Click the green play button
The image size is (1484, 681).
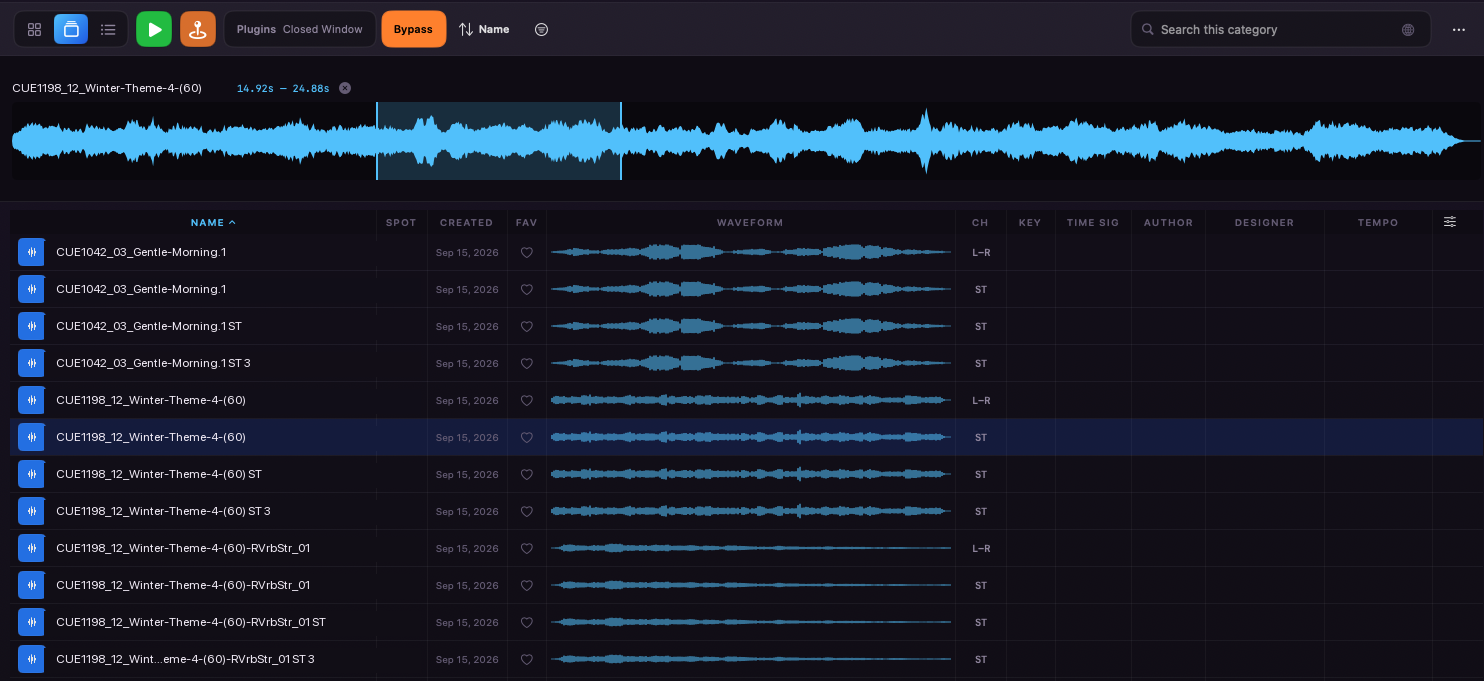coord(154,30)
